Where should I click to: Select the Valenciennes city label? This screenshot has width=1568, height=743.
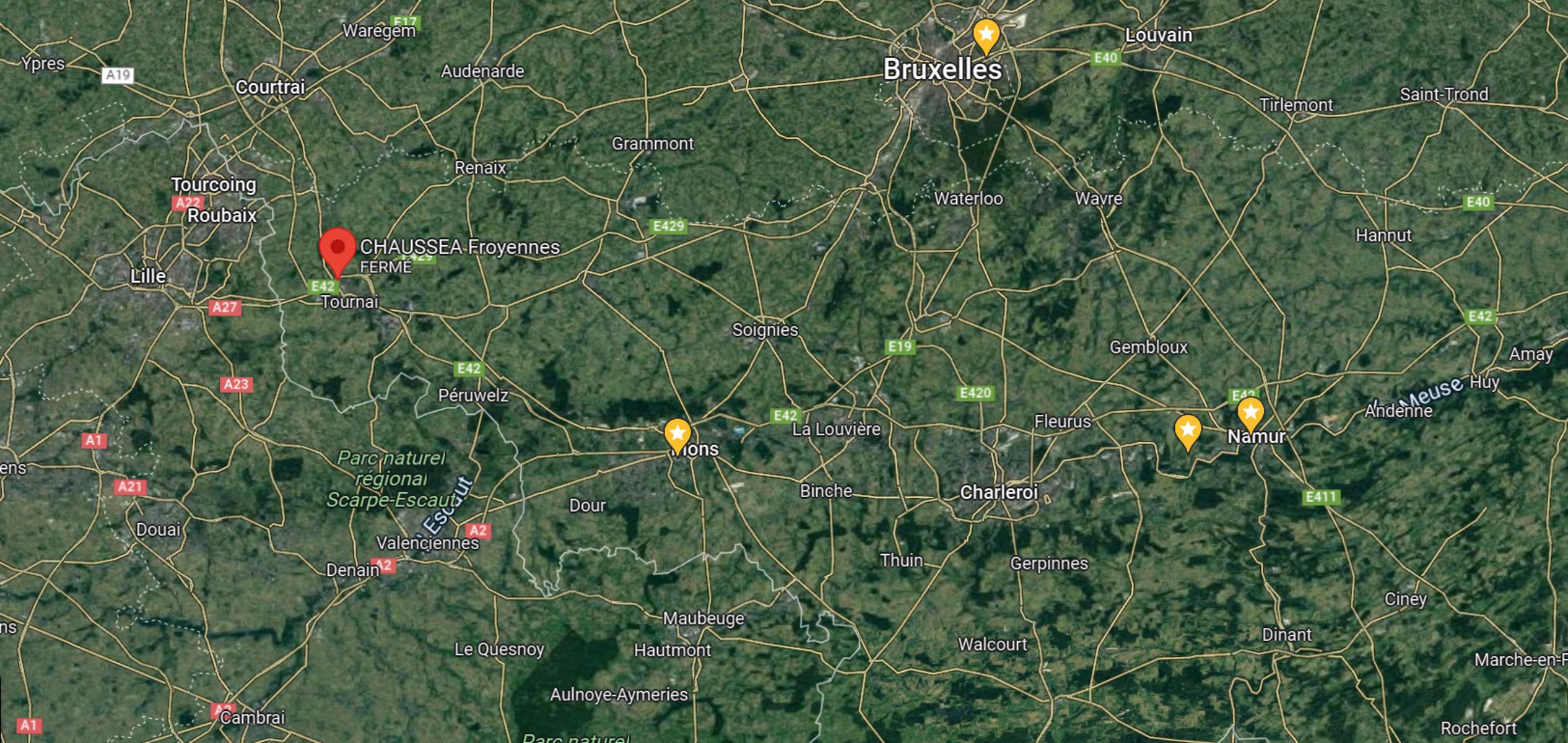pyautogui.click(x=427, y=543)
